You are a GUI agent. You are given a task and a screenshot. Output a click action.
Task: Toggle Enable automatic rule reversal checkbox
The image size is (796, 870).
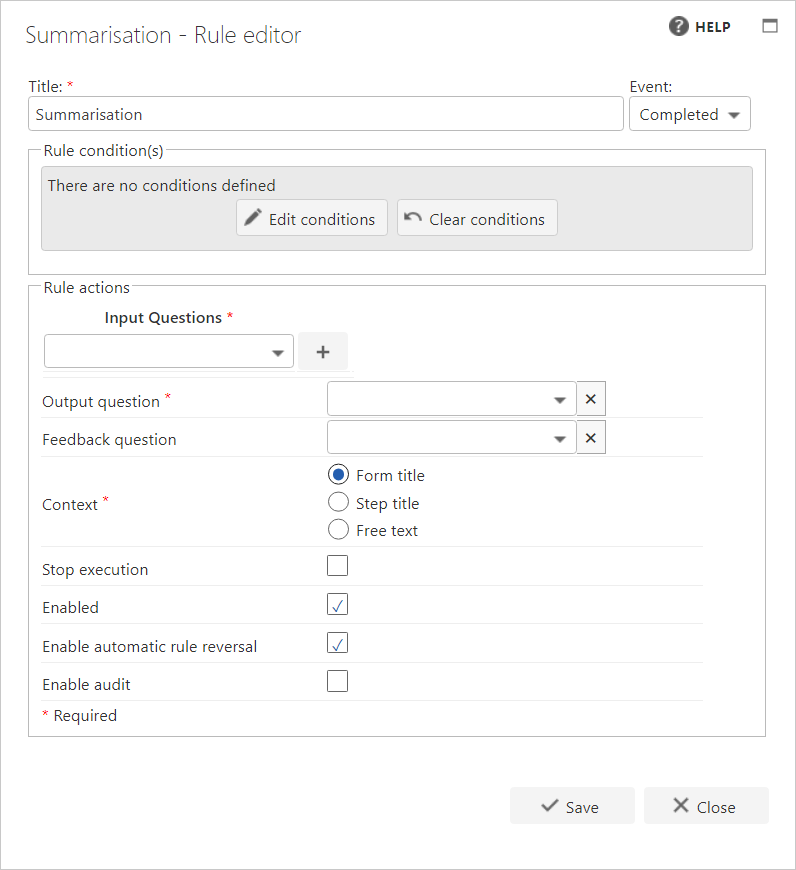click(x=337, y=643)
